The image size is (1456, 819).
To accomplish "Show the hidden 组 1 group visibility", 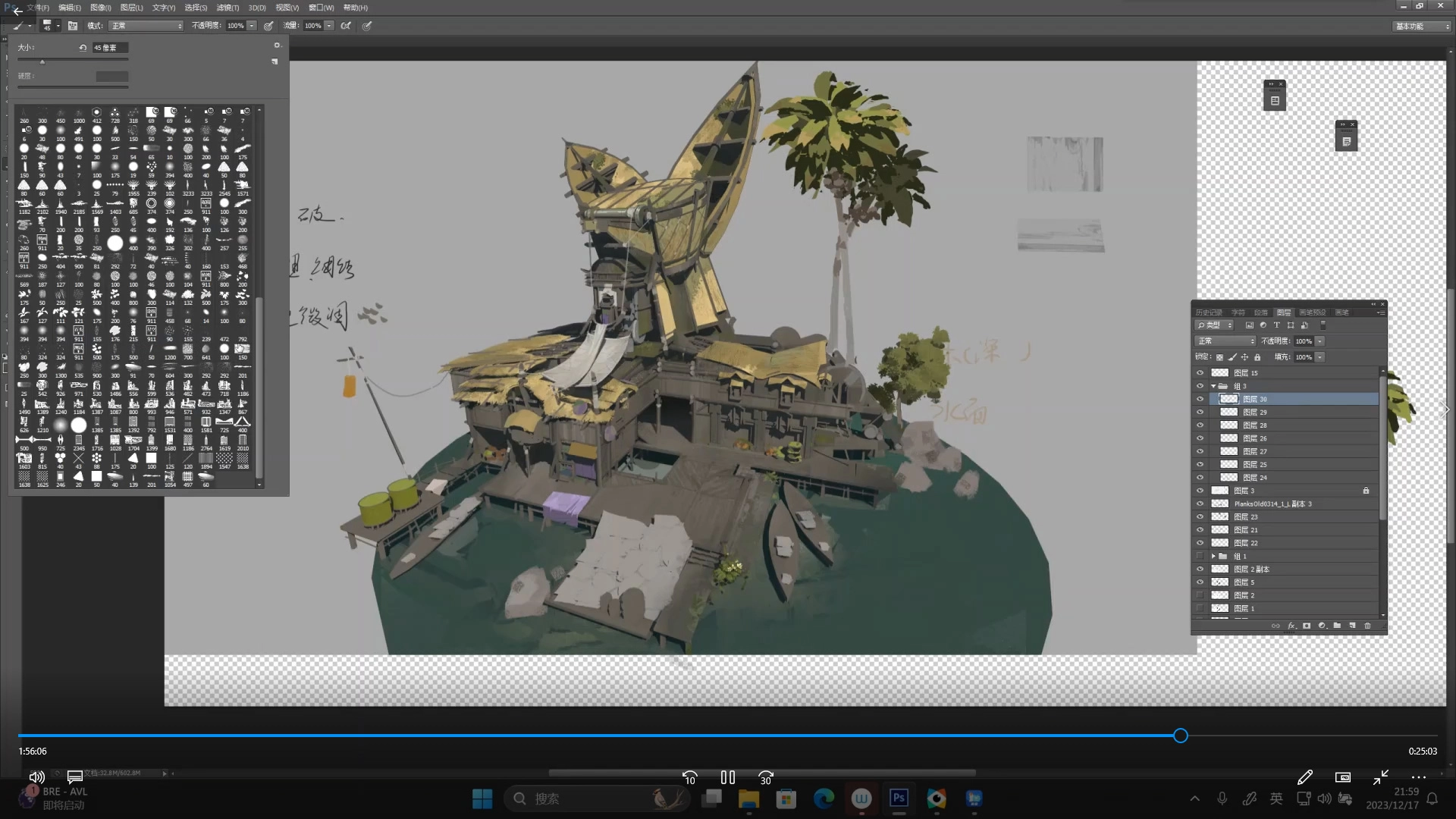I will [1200, 557].
